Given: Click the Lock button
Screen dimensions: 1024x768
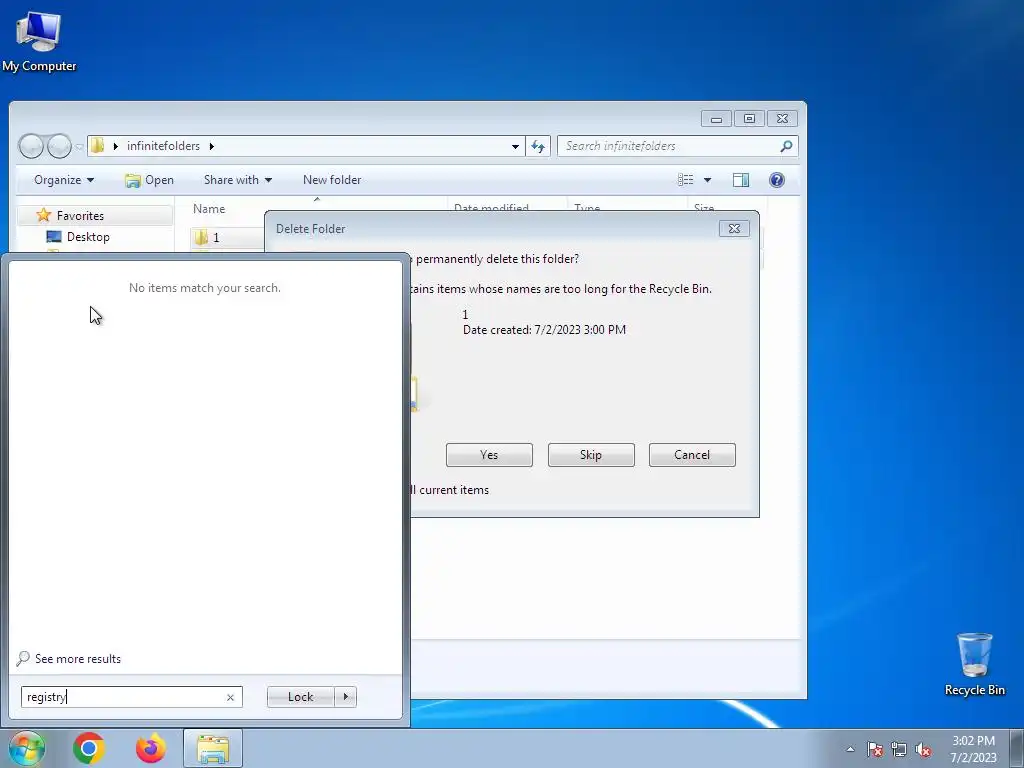Looking at the screenshot, I should pos(300,697).
